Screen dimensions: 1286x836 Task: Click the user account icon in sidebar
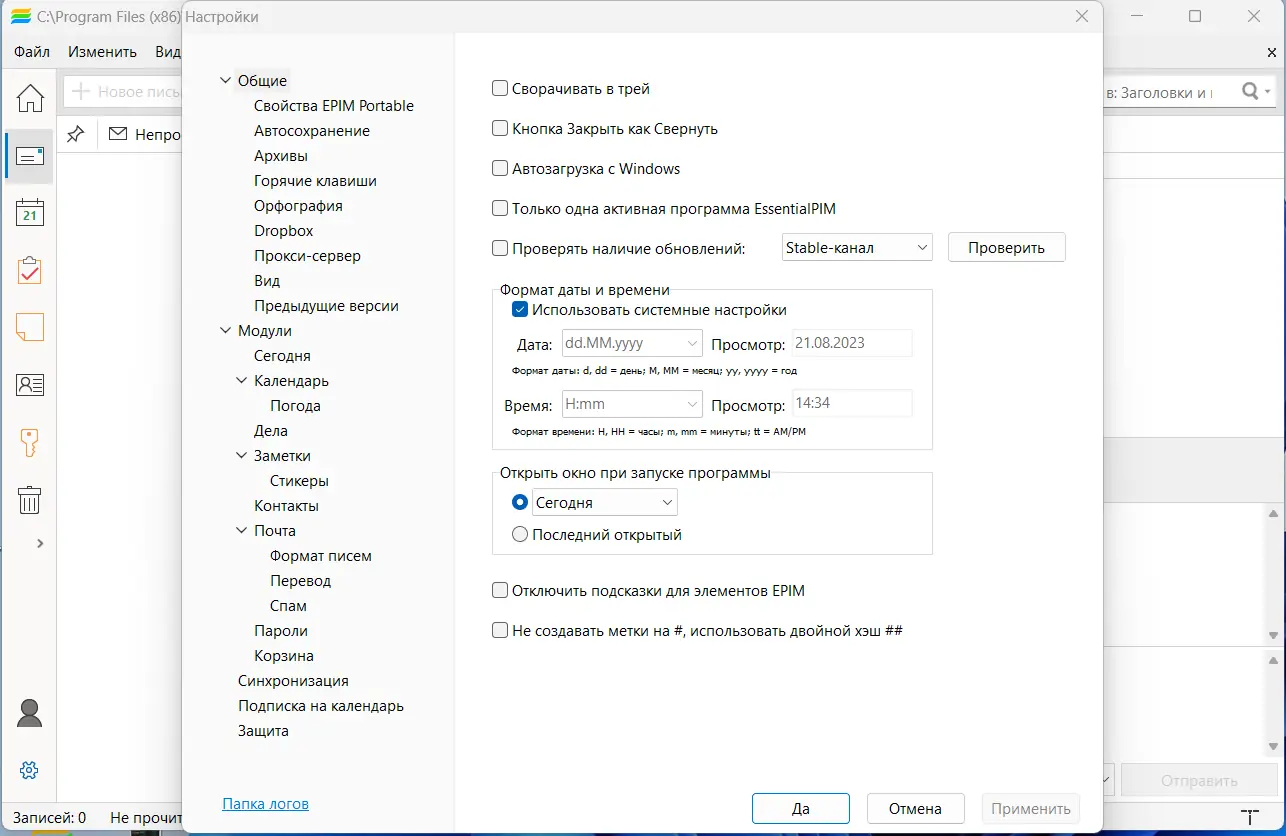tap(30, 713)
